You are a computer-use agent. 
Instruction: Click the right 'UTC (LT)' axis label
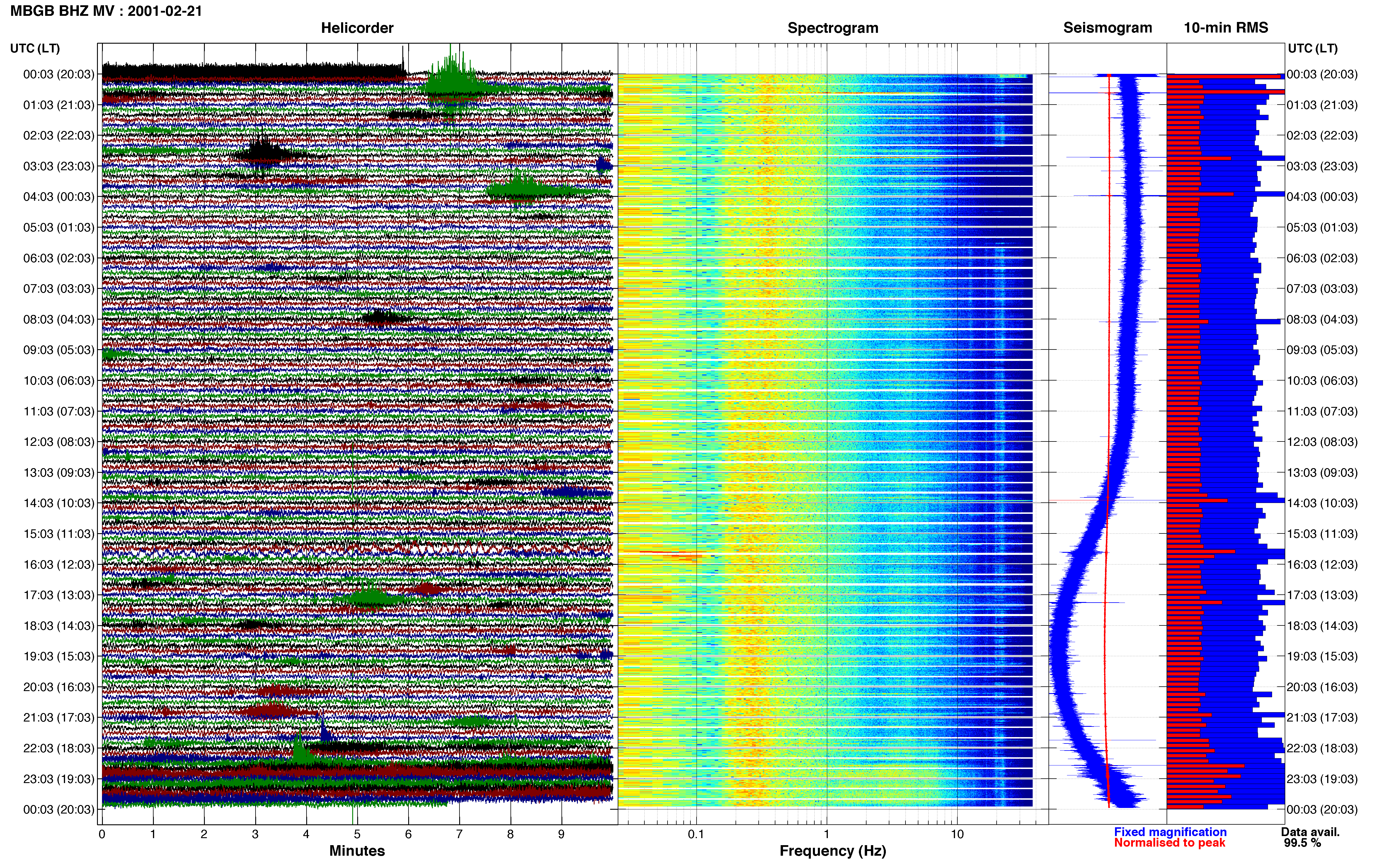click(1313, 48)
